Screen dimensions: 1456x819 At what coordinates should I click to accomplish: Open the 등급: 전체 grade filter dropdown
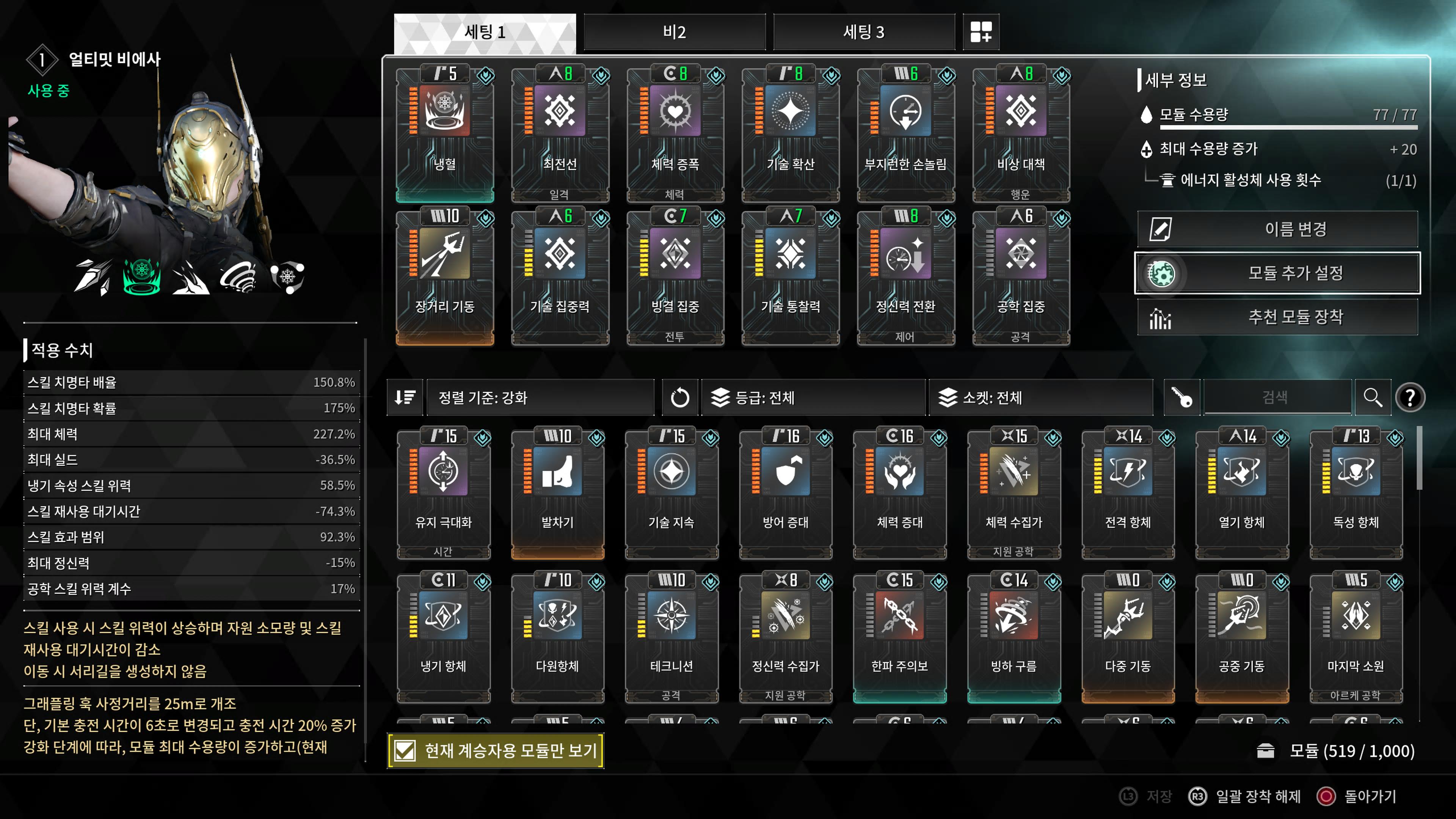[813, 397]
